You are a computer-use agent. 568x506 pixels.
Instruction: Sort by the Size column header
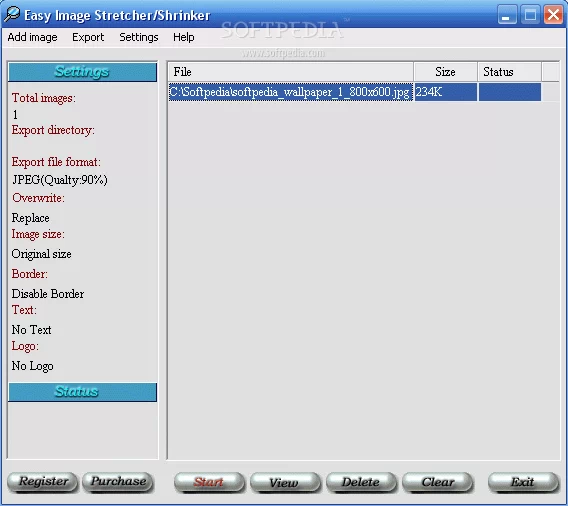click(445, 72)
